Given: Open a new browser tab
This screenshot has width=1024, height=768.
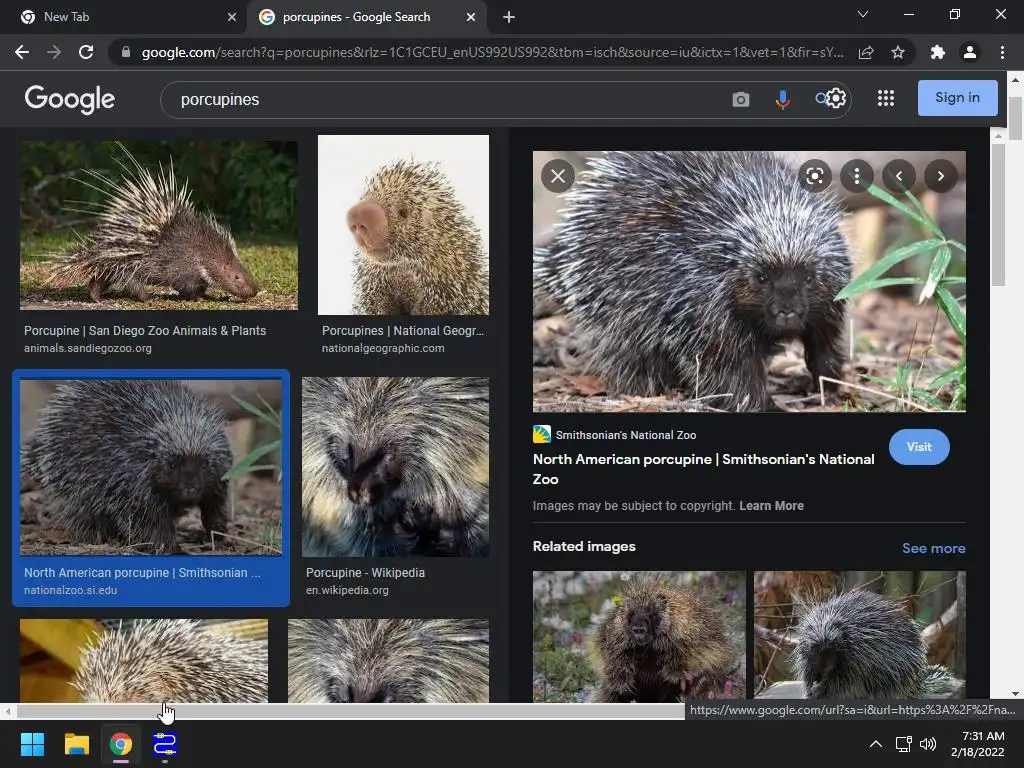Looking at the screenshot, I should pos(509,17).
